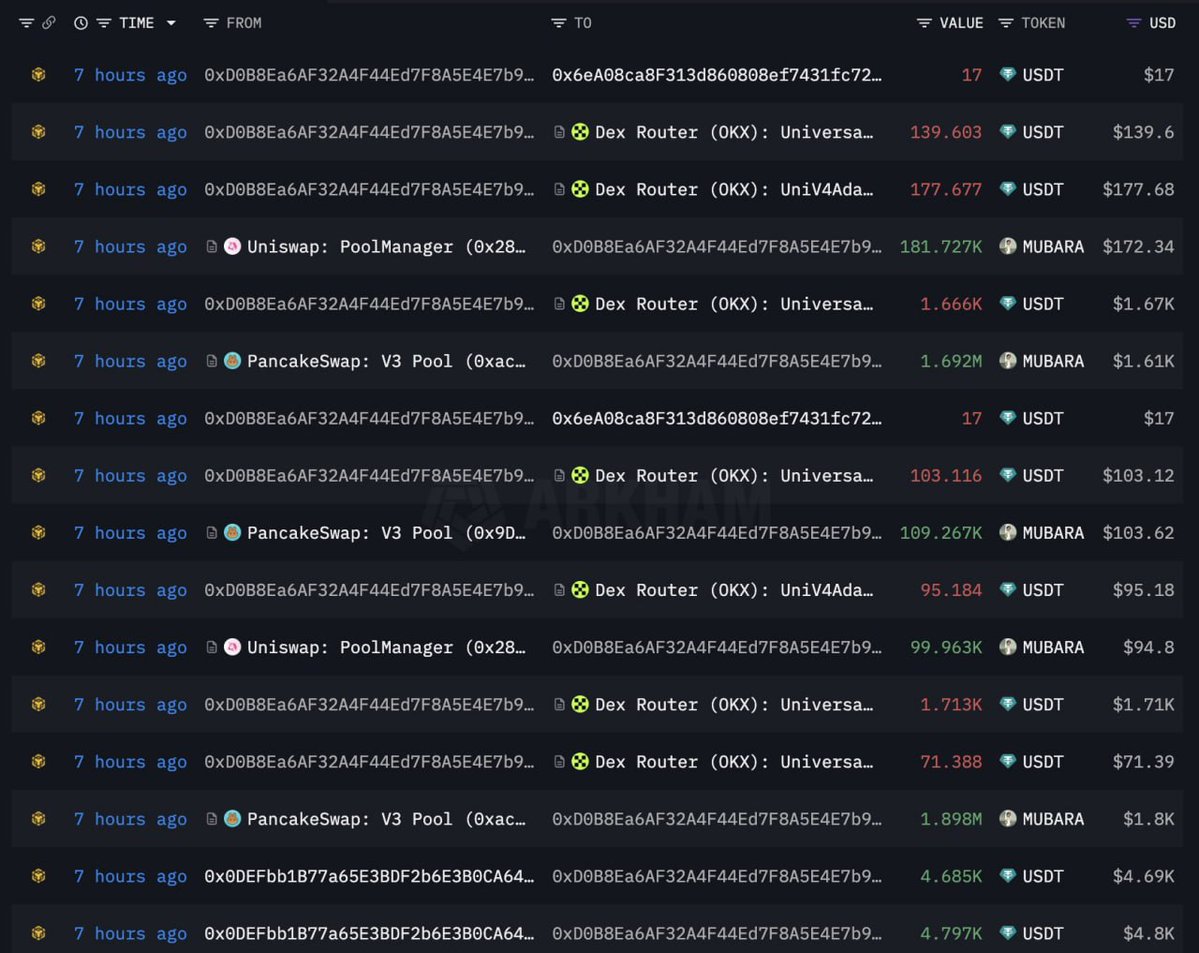Open the TOKEN column filter icon

coord(1006,23)
